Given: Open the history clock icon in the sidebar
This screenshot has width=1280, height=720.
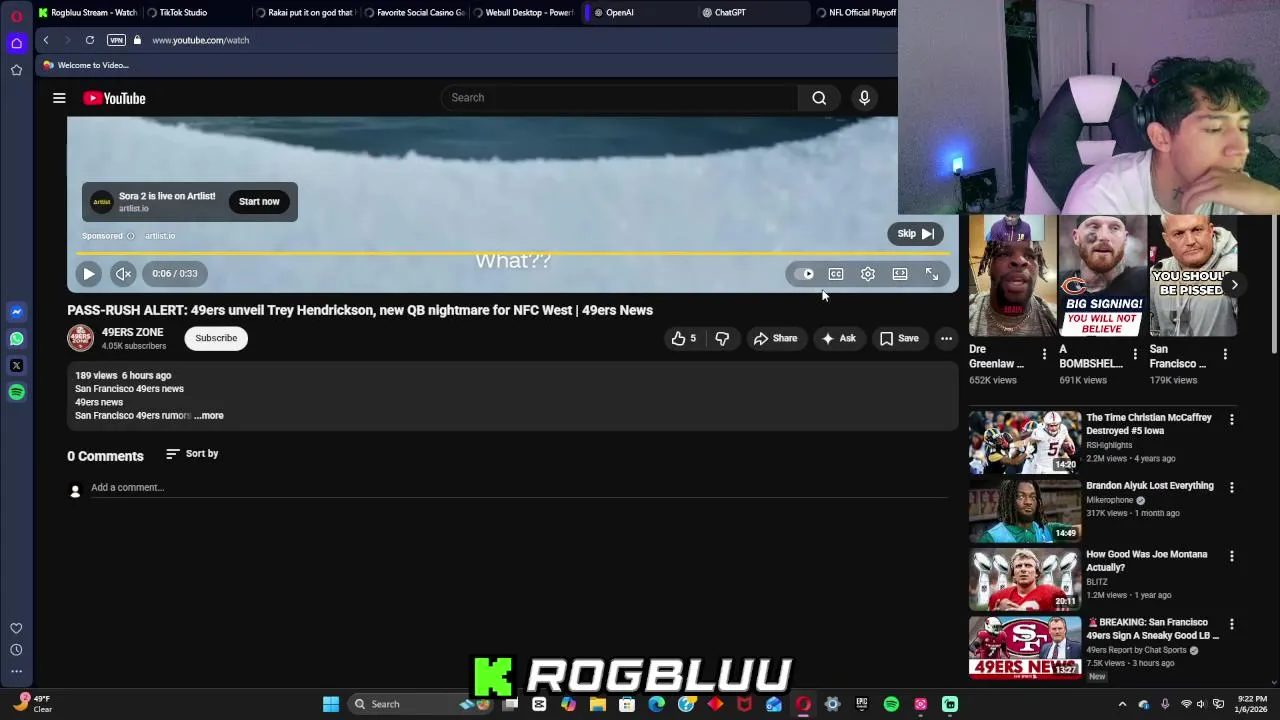Looking at the screenshot, I should pyautogui.click(x=16, y=650).
